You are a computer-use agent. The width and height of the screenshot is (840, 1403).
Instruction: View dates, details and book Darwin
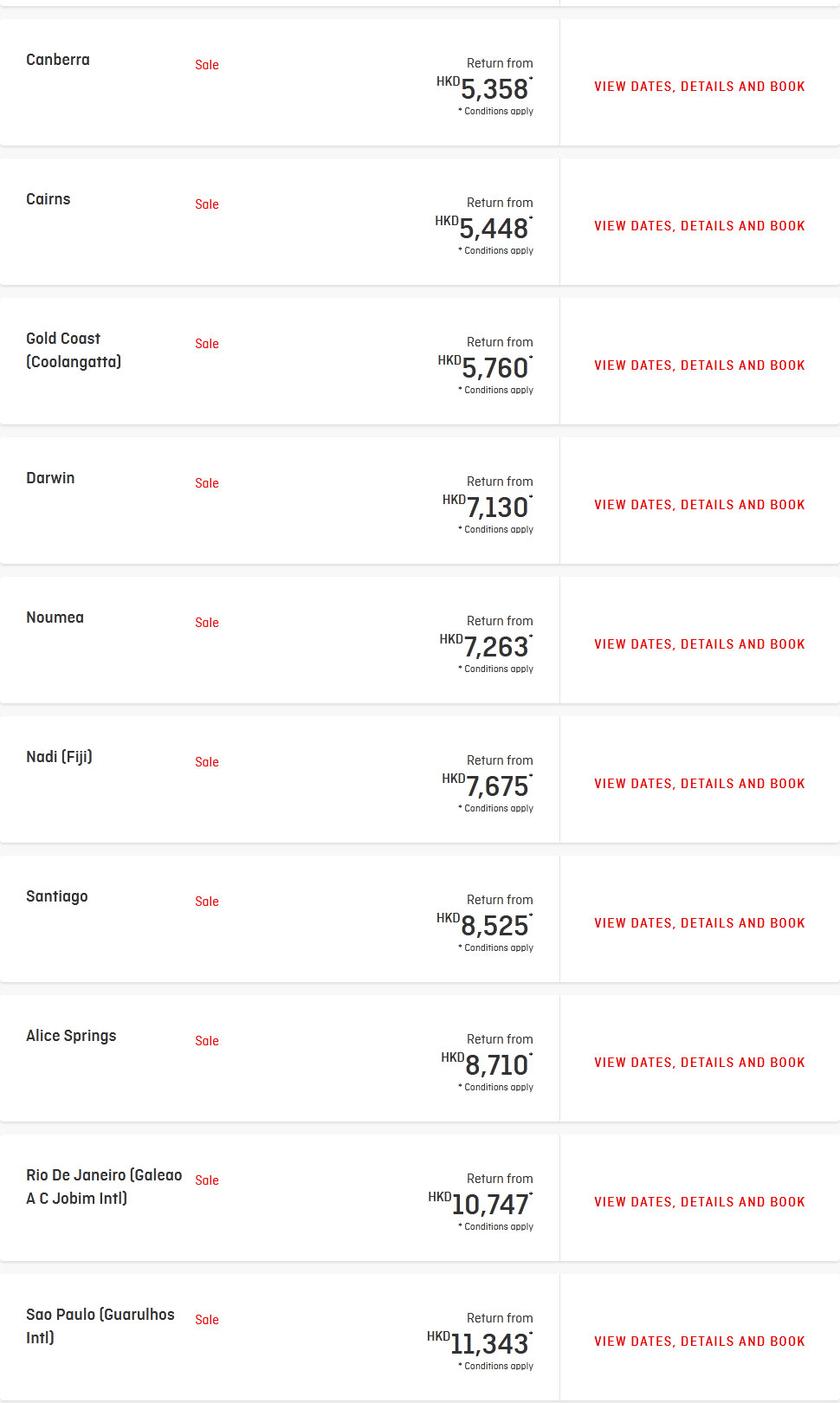(x=700, y=505)
